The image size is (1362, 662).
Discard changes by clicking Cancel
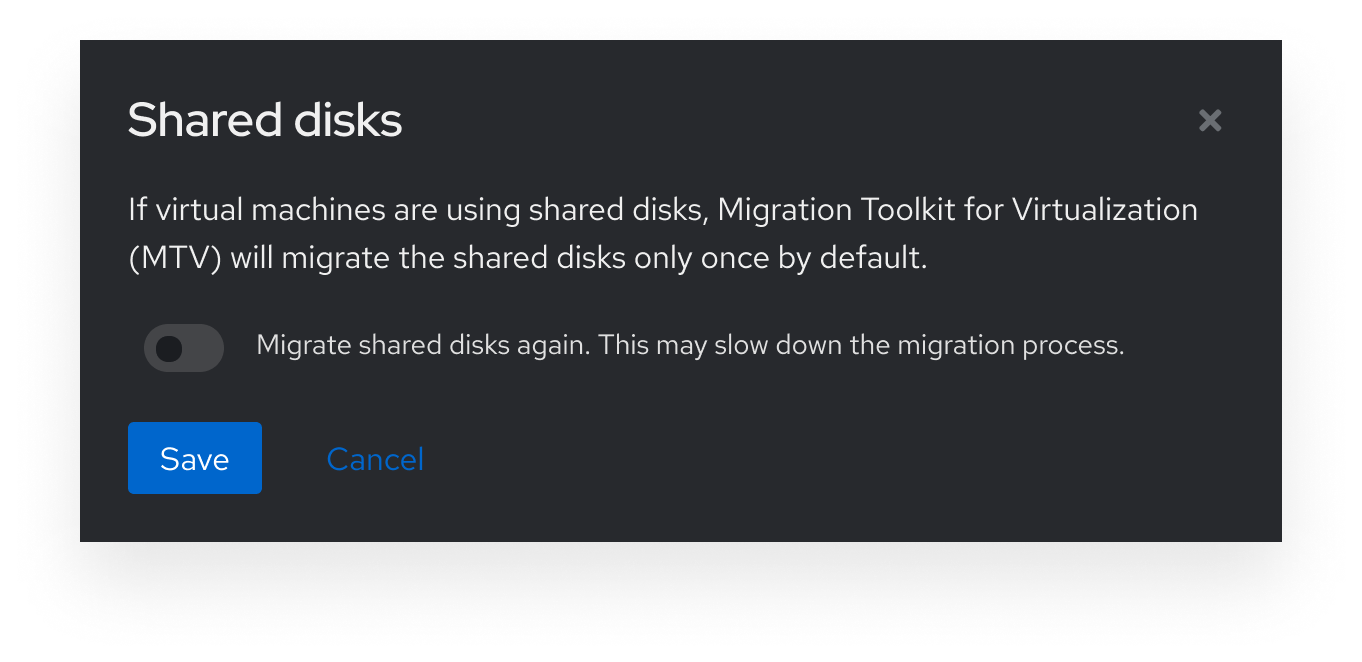coord(375,459)
